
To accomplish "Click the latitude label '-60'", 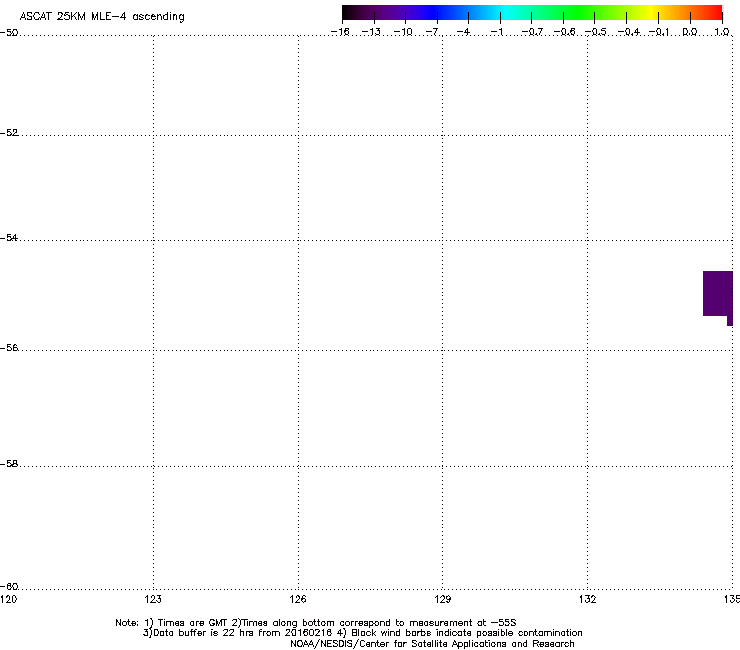I will [9, 587].
